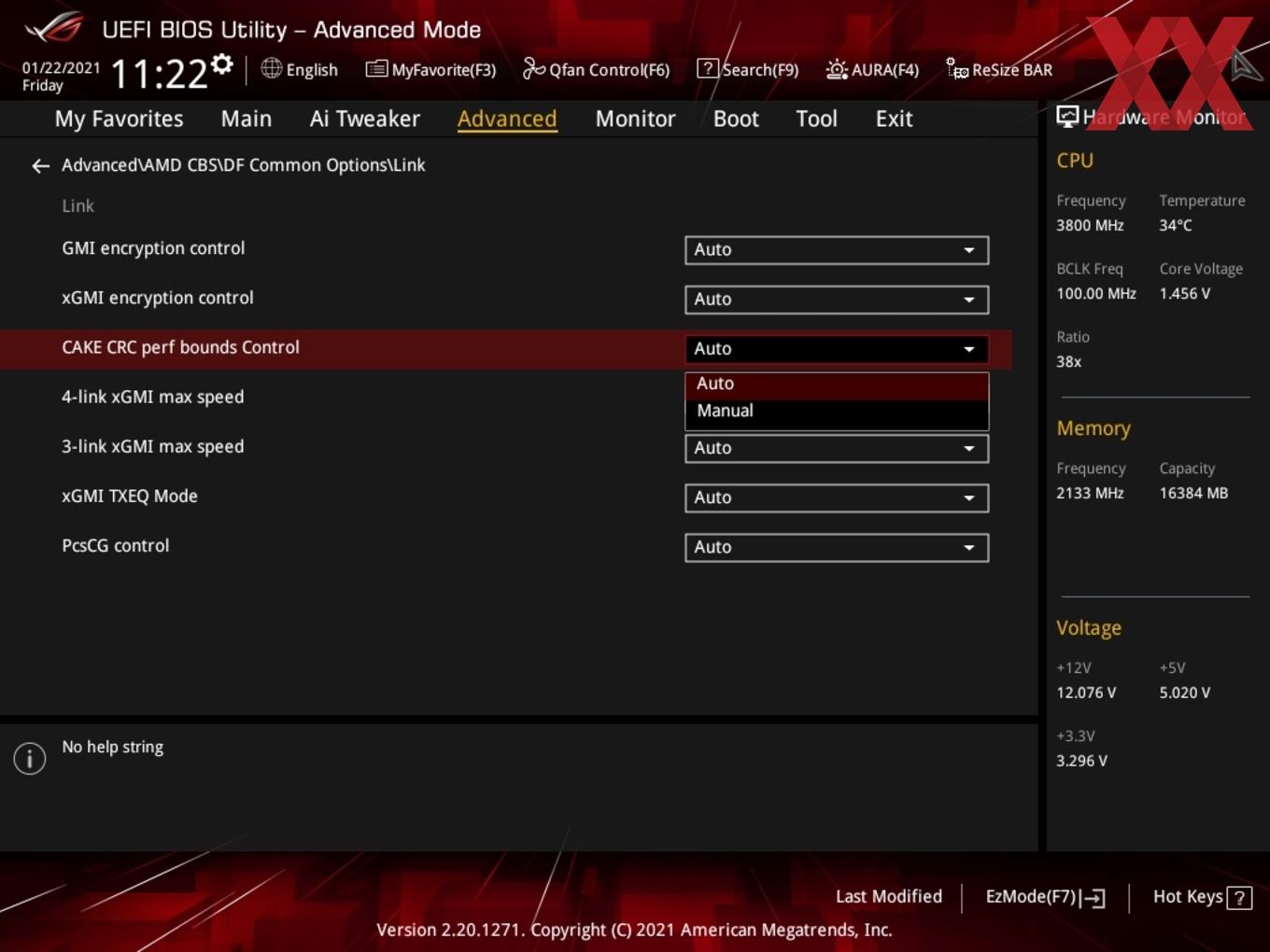Switch to the Tool tab
Screen dimensions: 1270x952
click(x=816, y=119)
